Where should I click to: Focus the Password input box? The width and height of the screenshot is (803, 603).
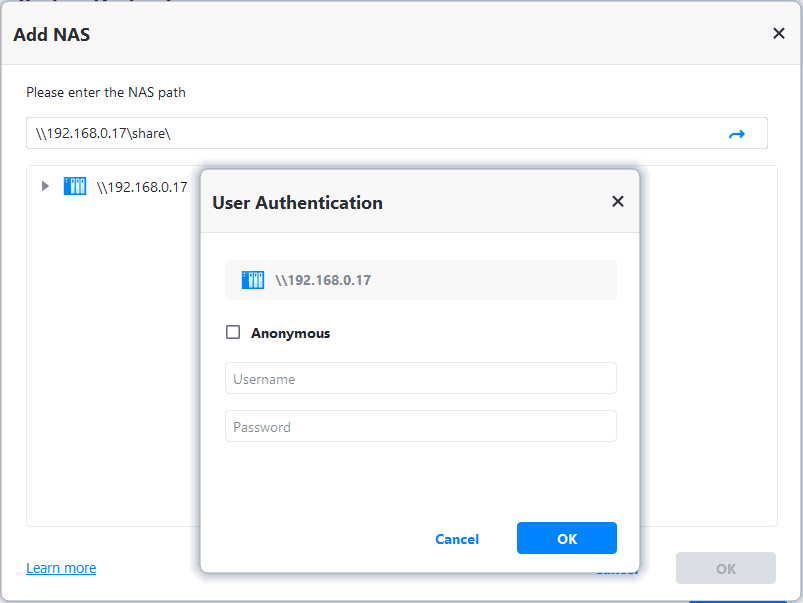[x=420, y=427]
